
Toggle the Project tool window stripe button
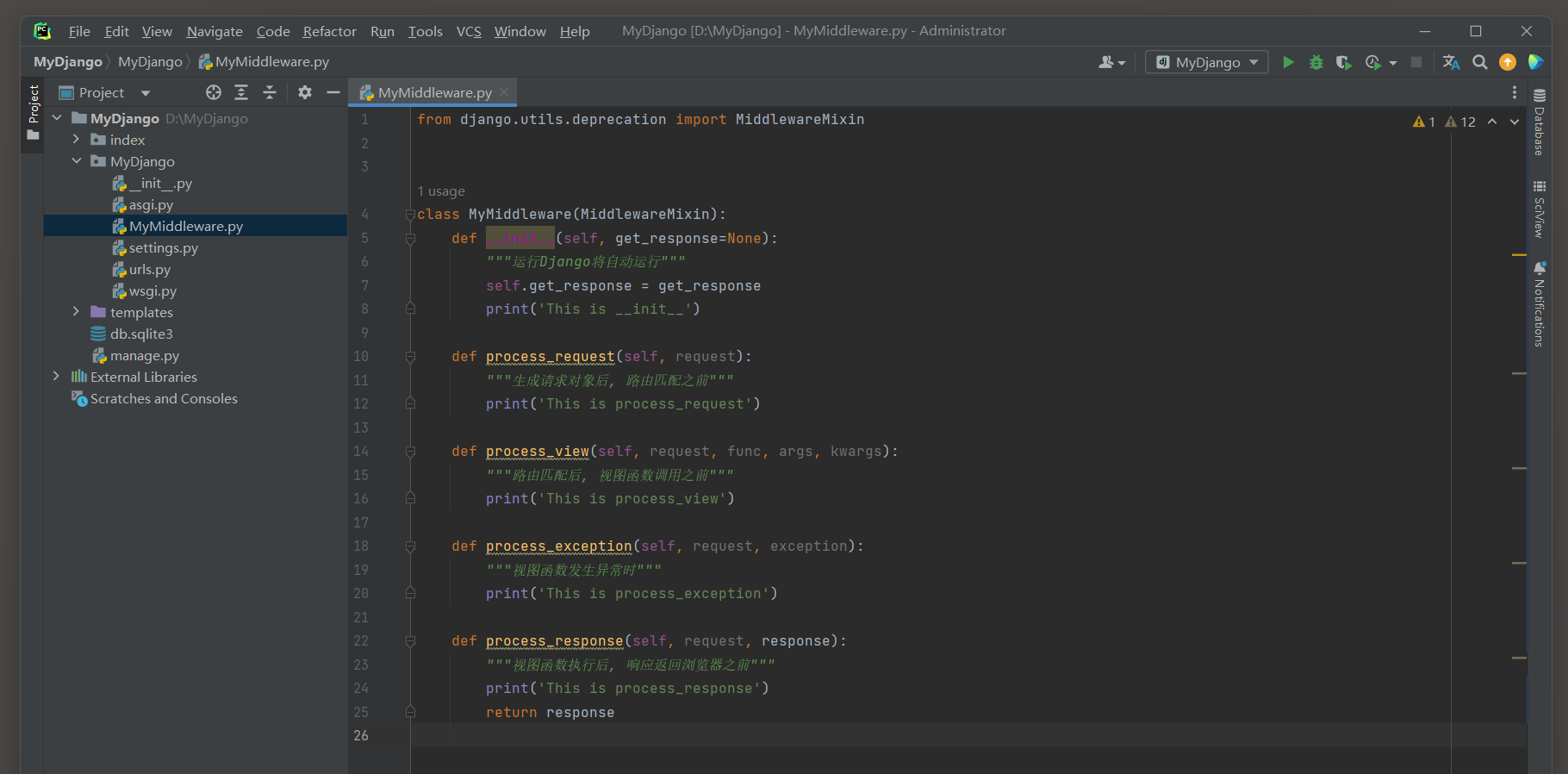(x=33, y=114)
